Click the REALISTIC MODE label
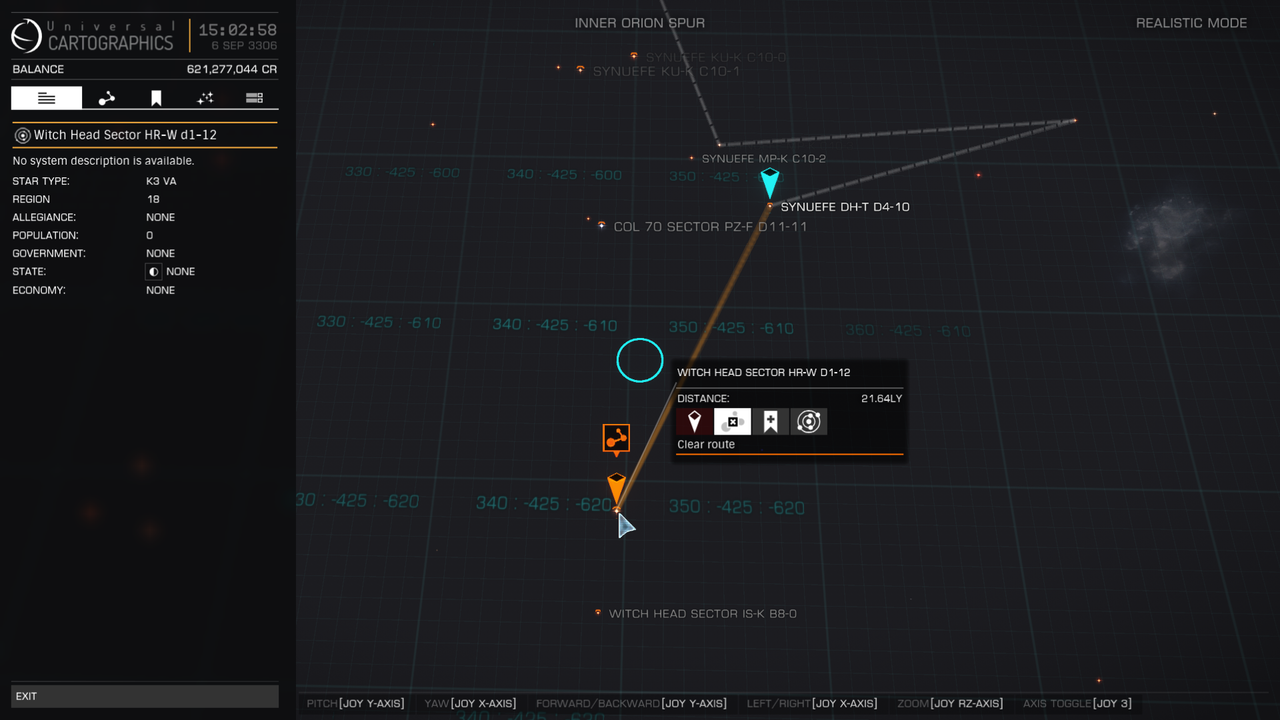 pos(1191,23)
